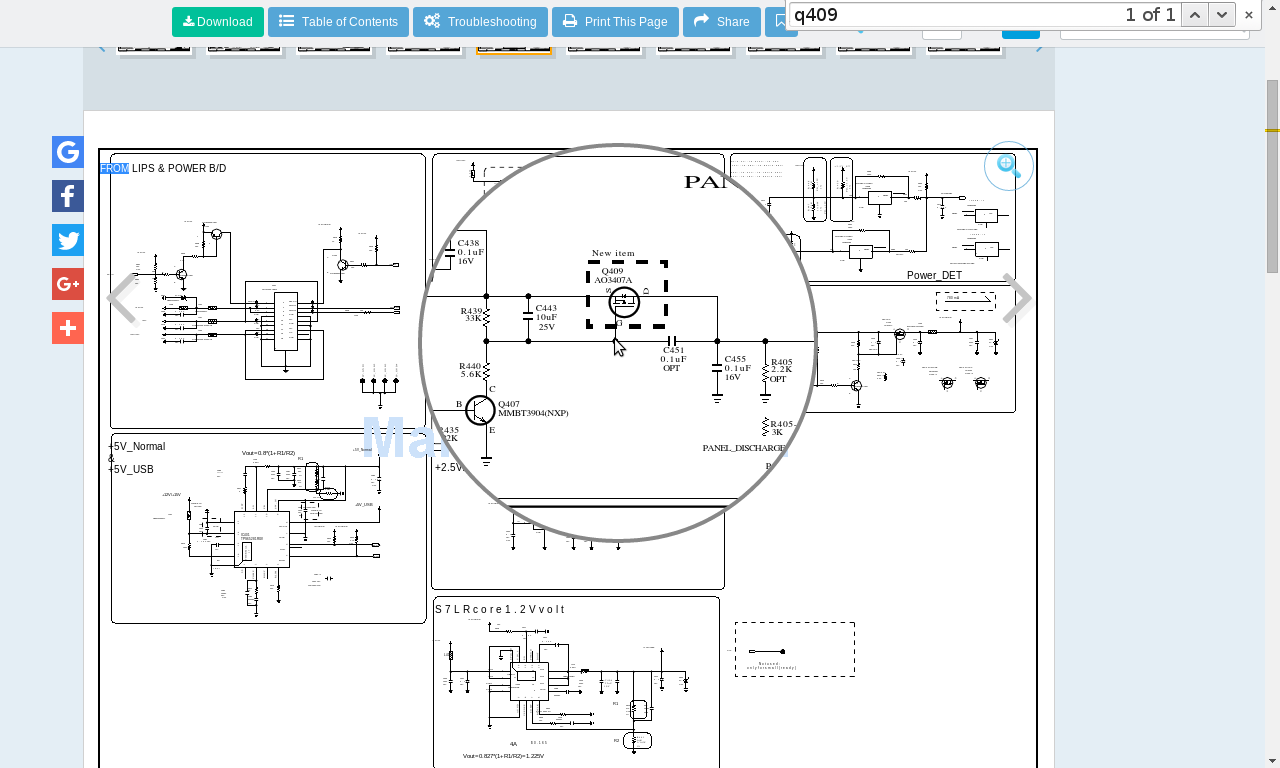Image resolution: width=1280 pixels, height=768 pixels.
Task: Click the '1 of 1' match count
Action: [x=1150, y=15]
